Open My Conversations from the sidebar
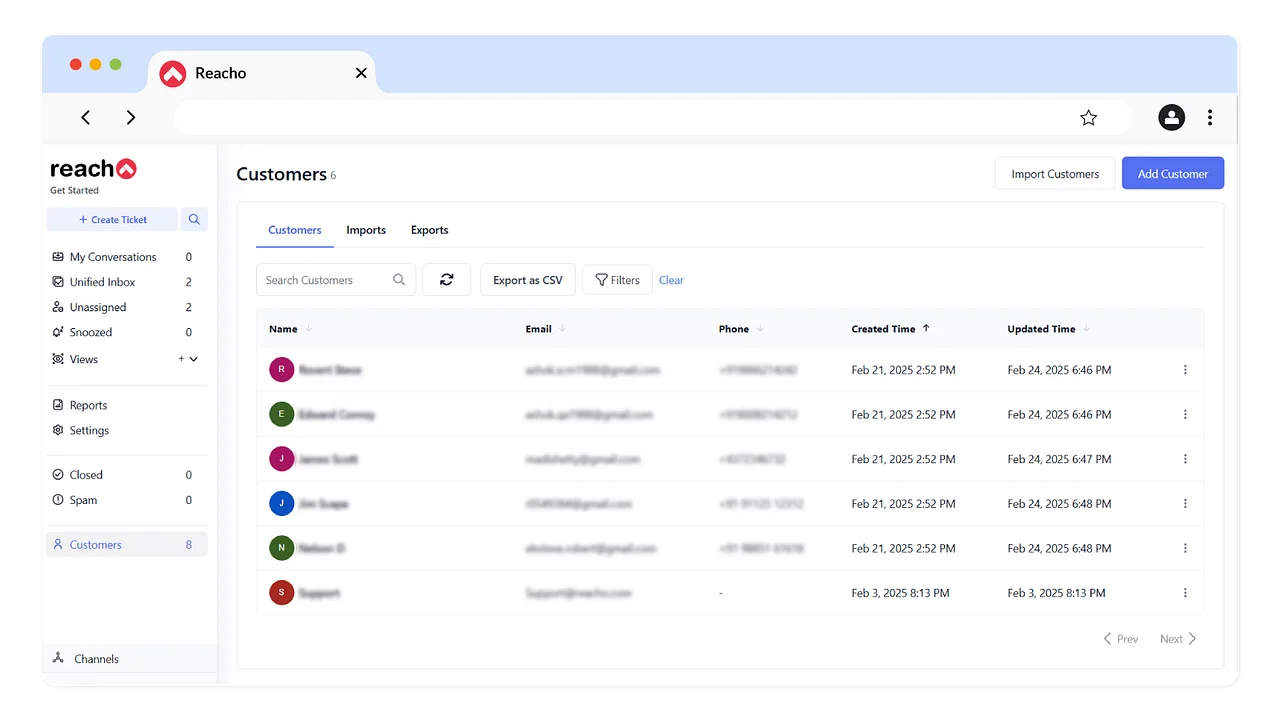The image size is (1280, 720). click(x=112, y=257)
